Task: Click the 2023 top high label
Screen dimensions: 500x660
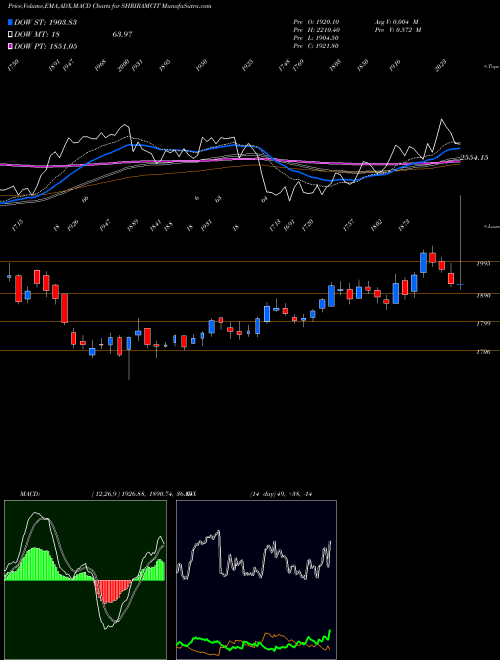Action: click(441, 67)
